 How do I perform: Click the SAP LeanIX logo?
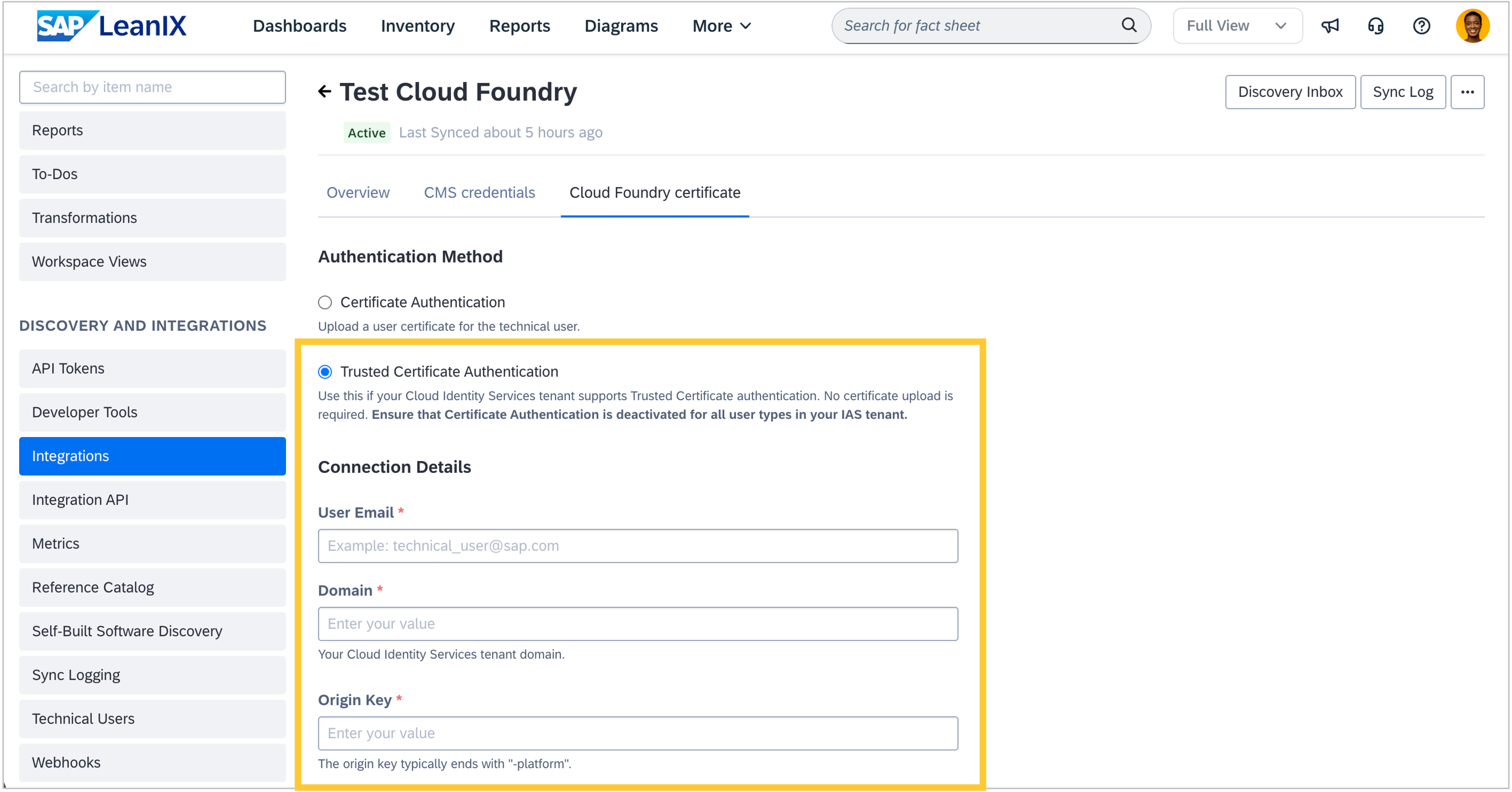111,26
